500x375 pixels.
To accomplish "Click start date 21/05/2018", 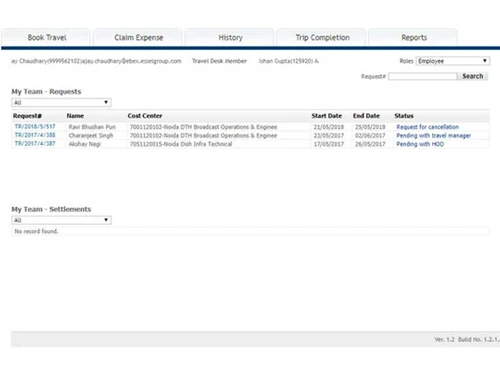I will click(x=329, y=127).
